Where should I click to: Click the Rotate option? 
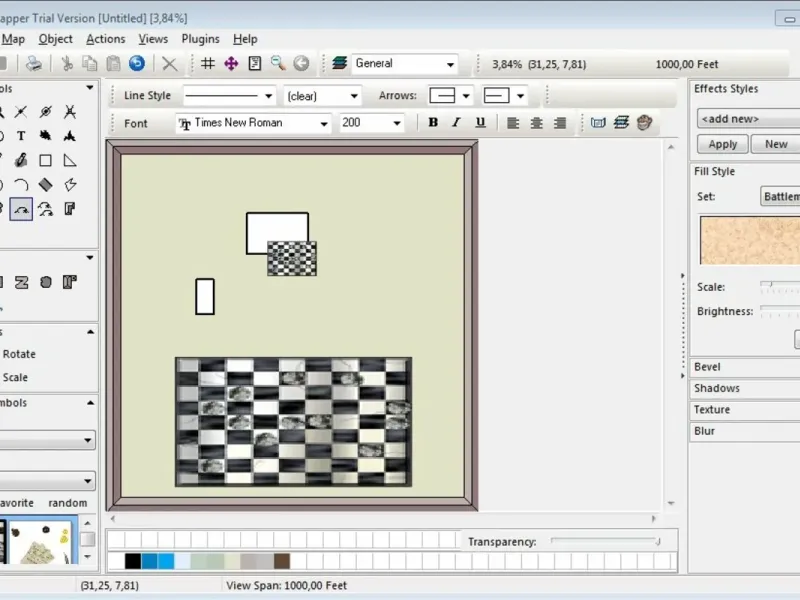tap(19, 354)
